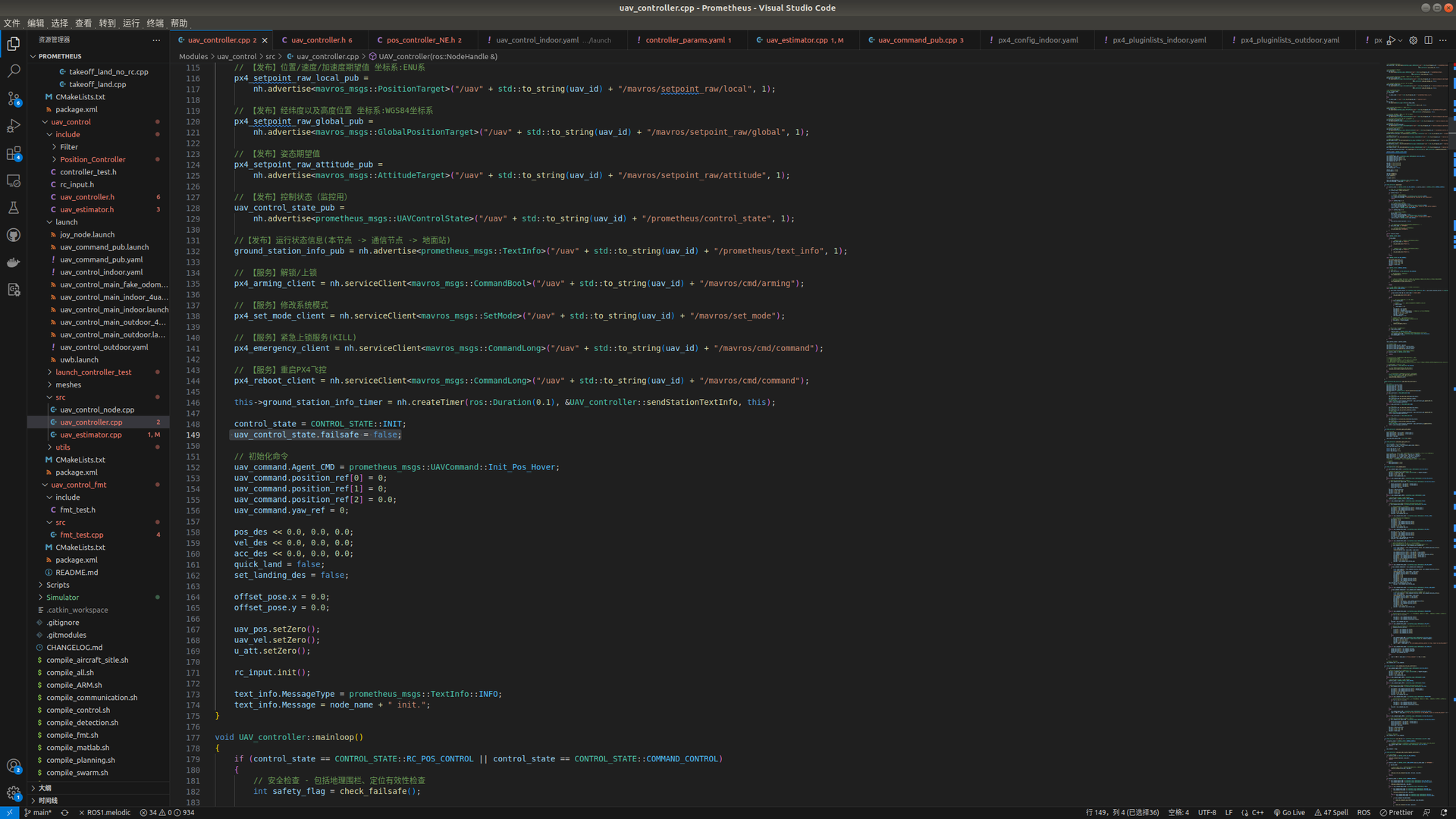The height and width of the screenshot is (819, 1456).
Task: Open the Docker view icon
Action: (14, 262)
